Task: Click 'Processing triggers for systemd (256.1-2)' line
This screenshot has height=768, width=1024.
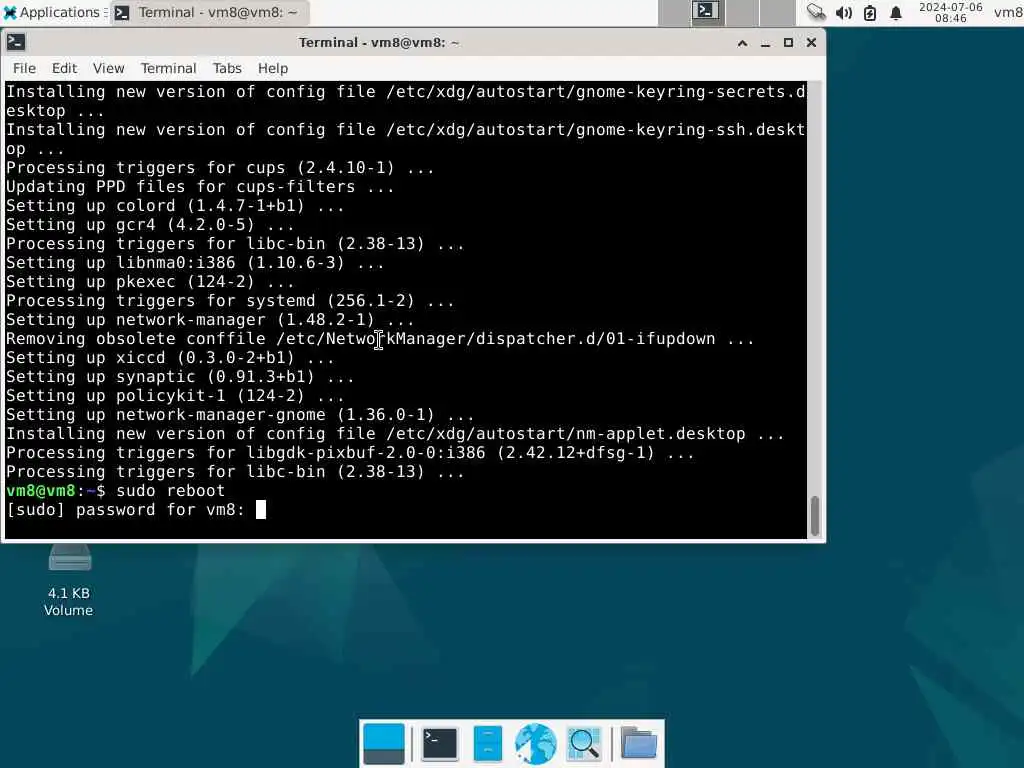Action: click(x=230, y=300)
